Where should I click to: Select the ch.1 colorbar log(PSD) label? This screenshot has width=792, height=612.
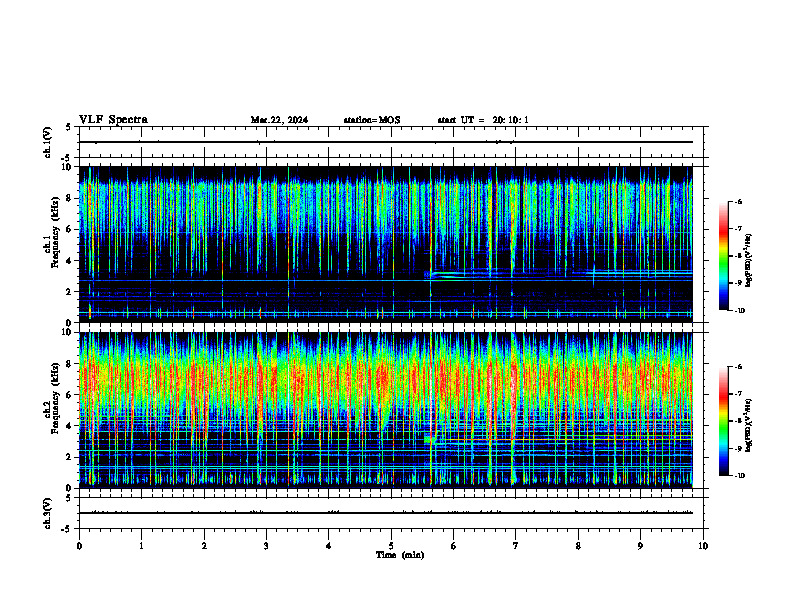749,261
